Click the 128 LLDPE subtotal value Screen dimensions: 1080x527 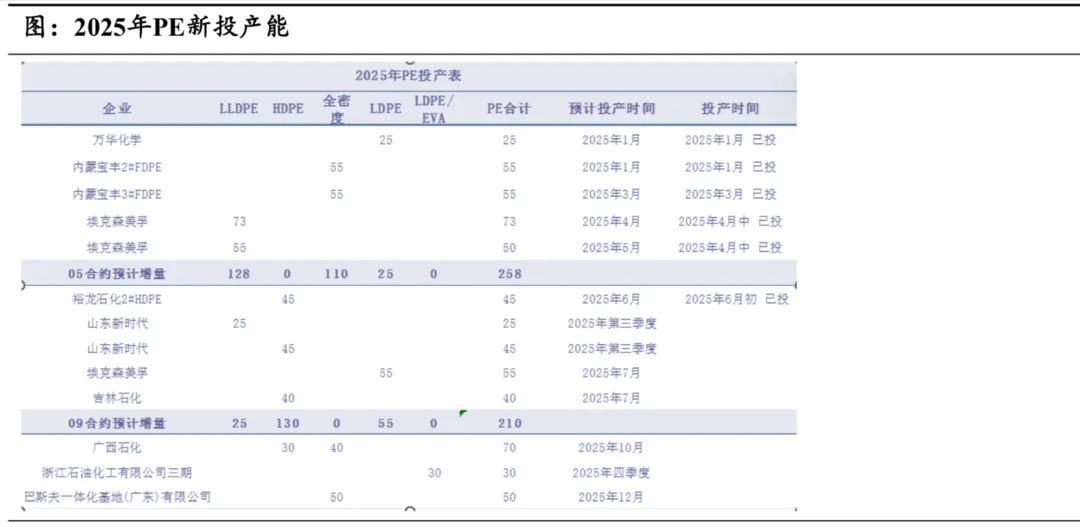239,274
